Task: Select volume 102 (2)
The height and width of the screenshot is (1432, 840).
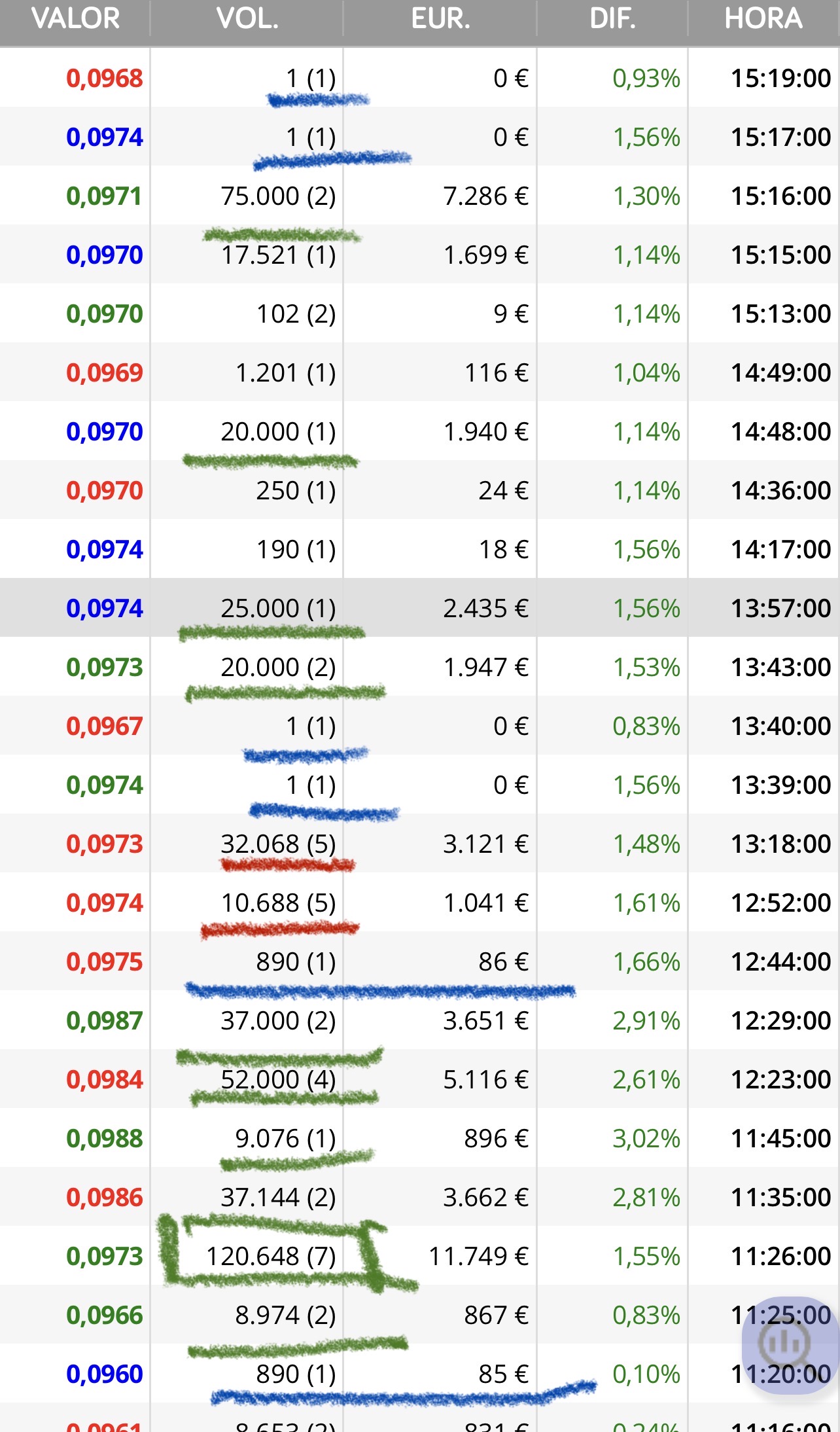Action: pos(296,314)
